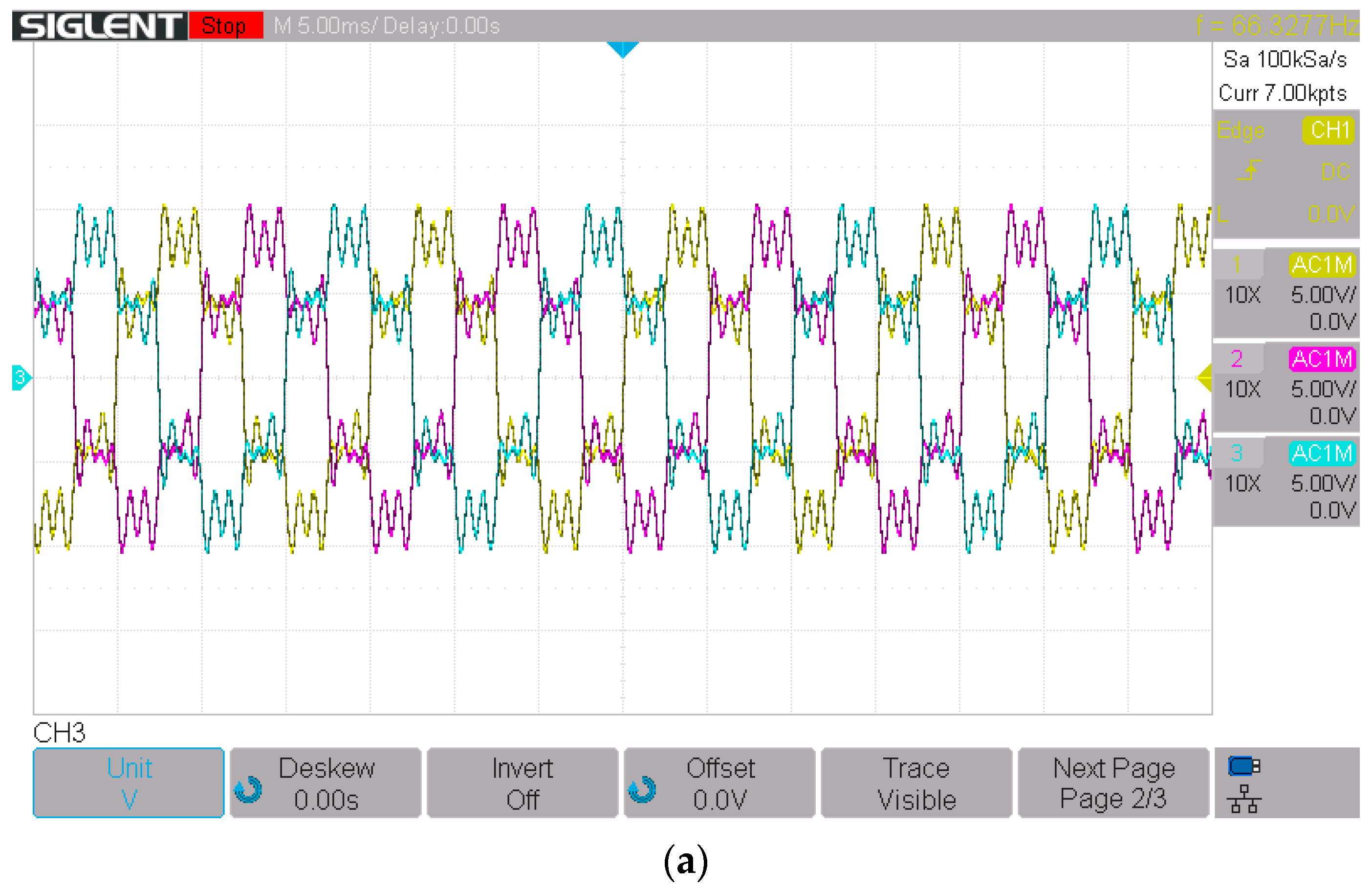Viewport: 1372px width, 891px height.
Task: Click the Siglent logo
Action: coord(99,26)
